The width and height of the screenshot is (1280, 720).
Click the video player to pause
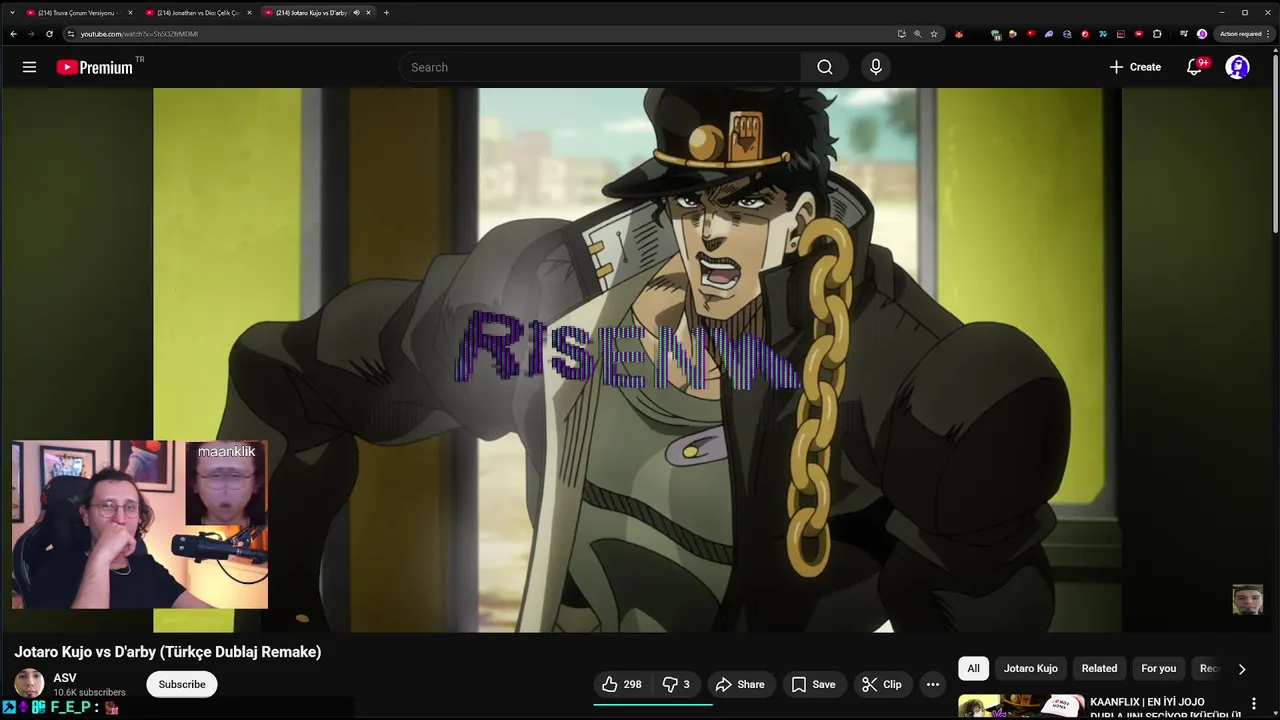tap(637, 360)
